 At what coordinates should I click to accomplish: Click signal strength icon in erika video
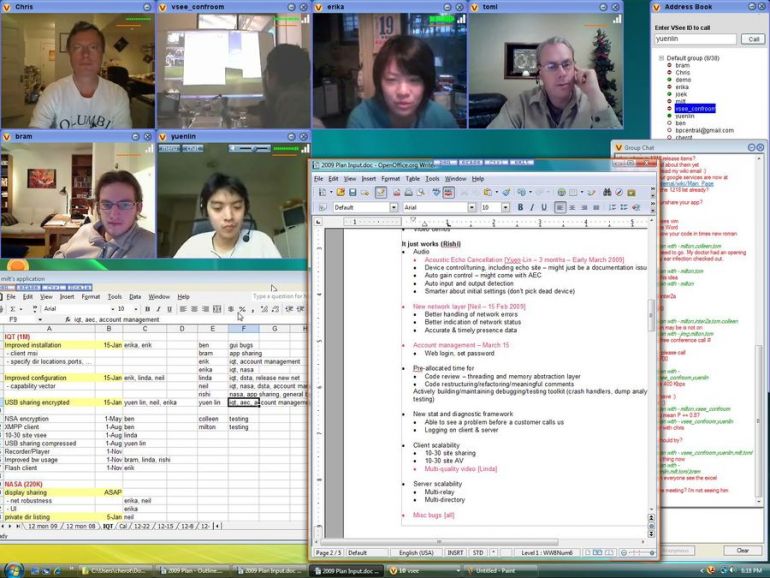[x=461, y=19]
